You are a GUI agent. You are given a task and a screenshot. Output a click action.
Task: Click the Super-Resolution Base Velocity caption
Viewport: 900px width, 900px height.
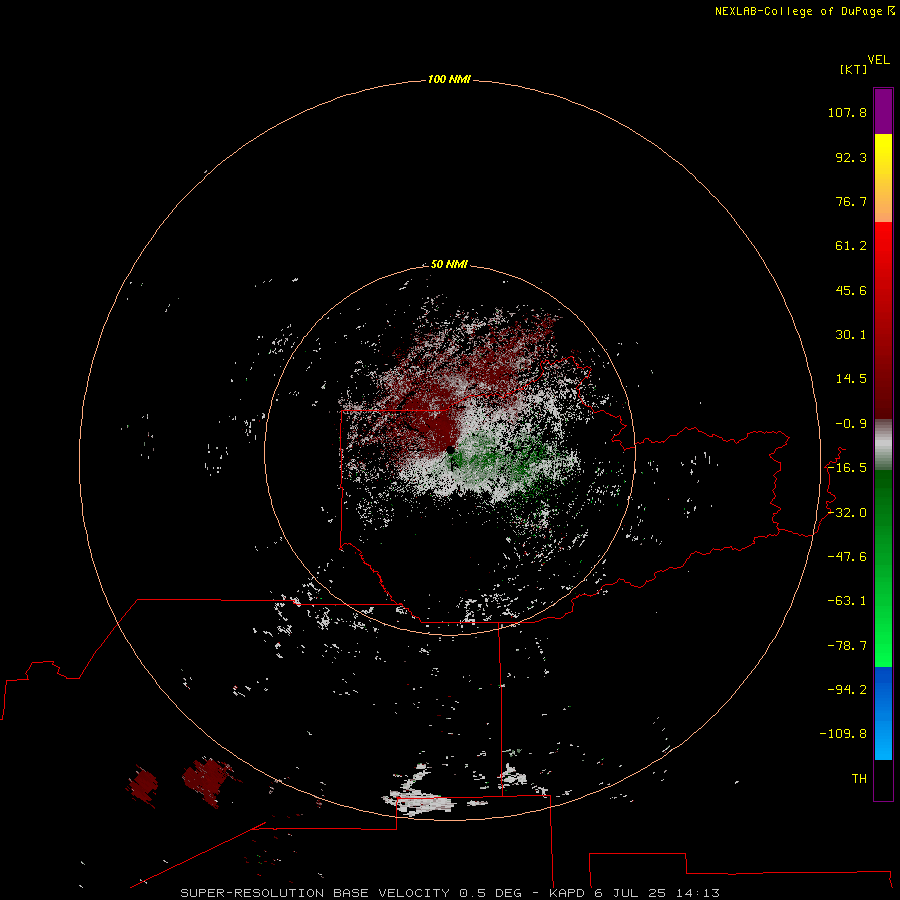point(450,893)
